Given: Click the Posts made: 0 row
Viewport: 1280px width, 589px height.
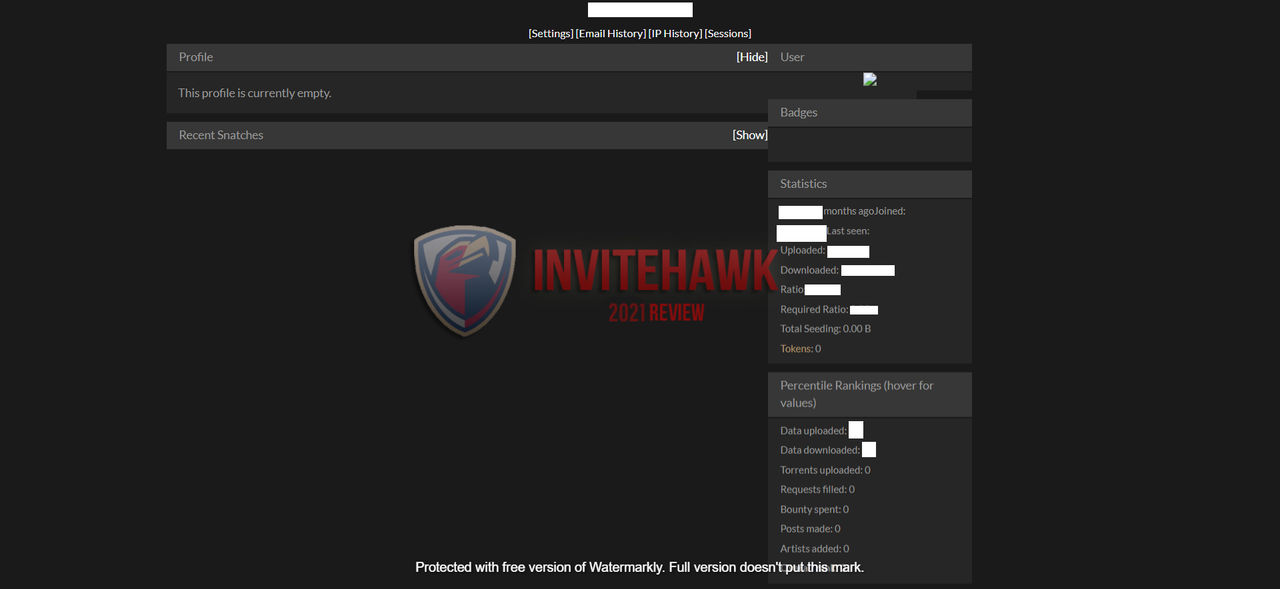Looking at the screenshot, I should coord(810,528).
